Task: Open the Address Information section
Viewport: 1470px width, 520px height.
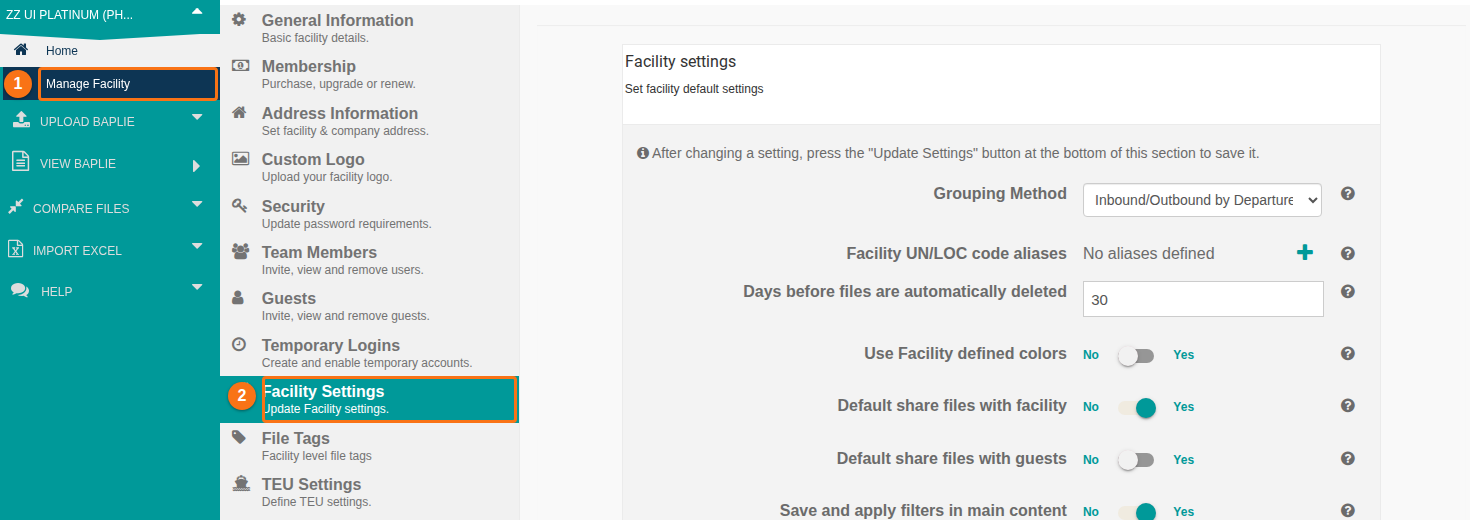Action: (370, 120)
